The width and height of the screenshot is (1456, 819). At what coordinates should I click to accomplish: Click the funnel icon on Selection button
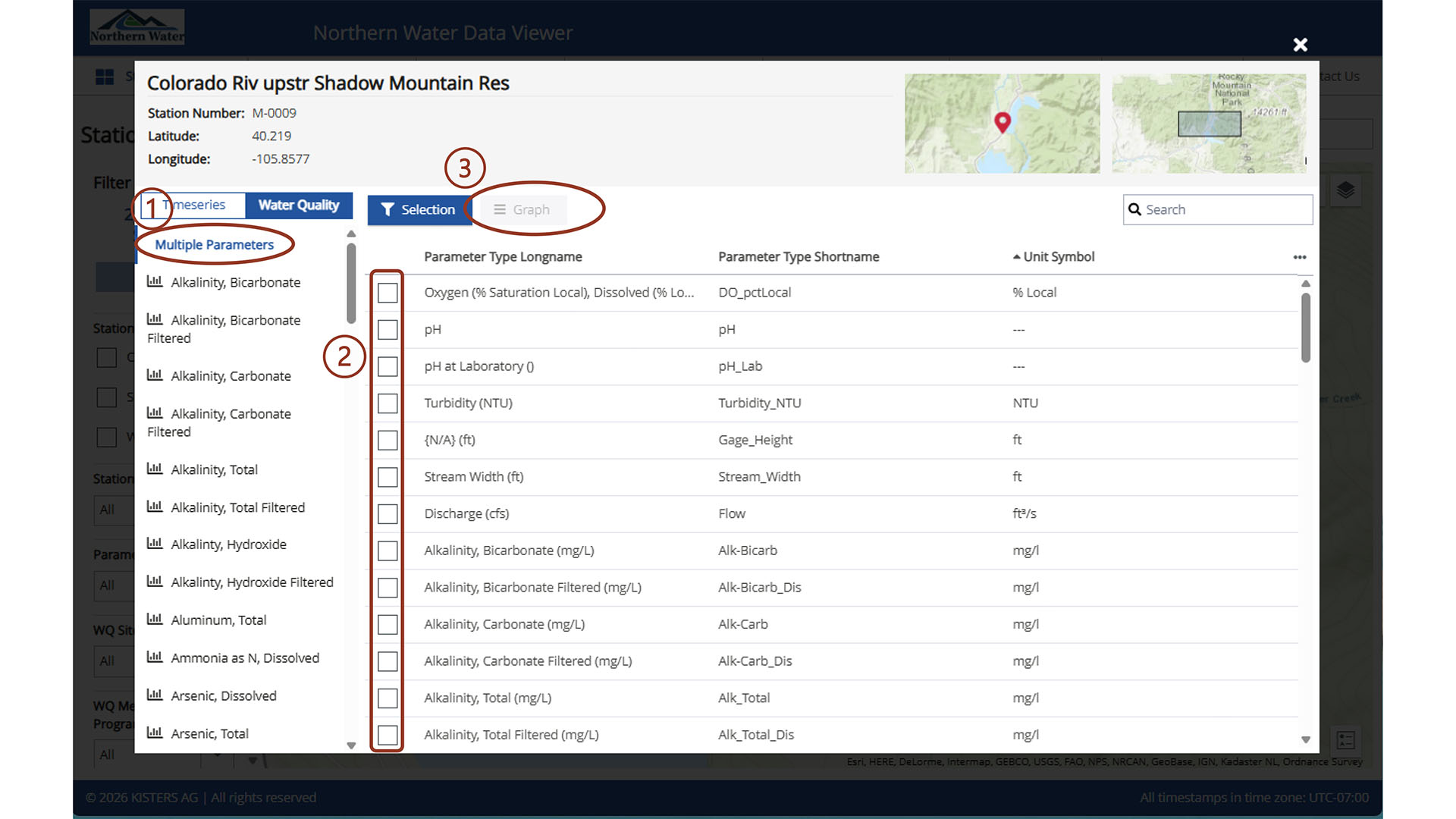pyautogui.click(x=388, y=210)
